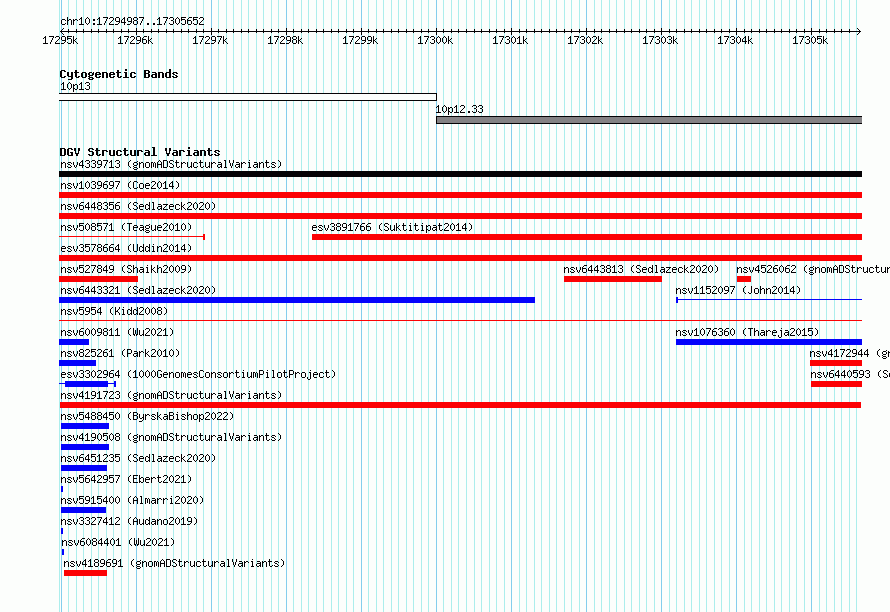Select the red nsv4189691 variant bar
This screenshot has height=612, width=890.
[85, 573]
